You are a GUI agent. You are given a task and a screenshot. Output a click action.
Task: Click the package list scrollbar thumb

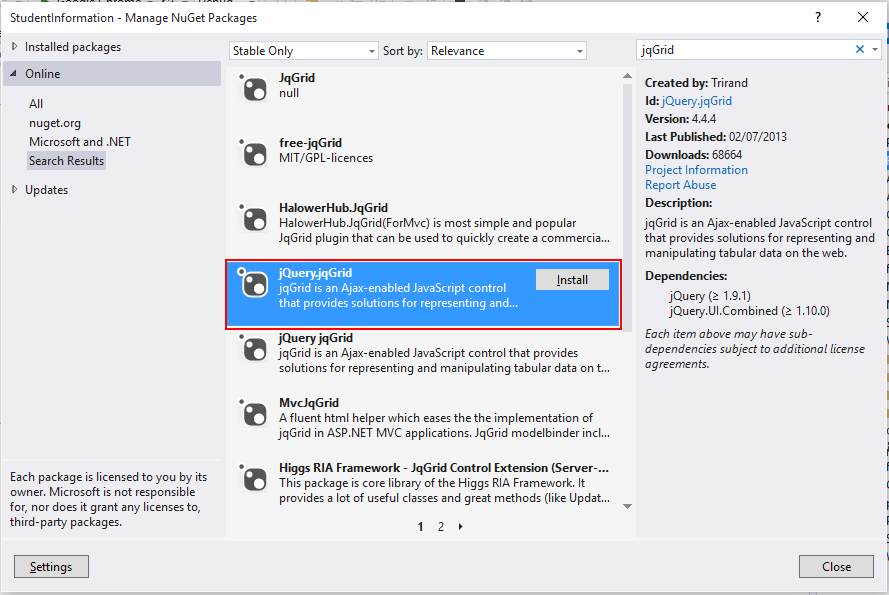coord(627,209)
